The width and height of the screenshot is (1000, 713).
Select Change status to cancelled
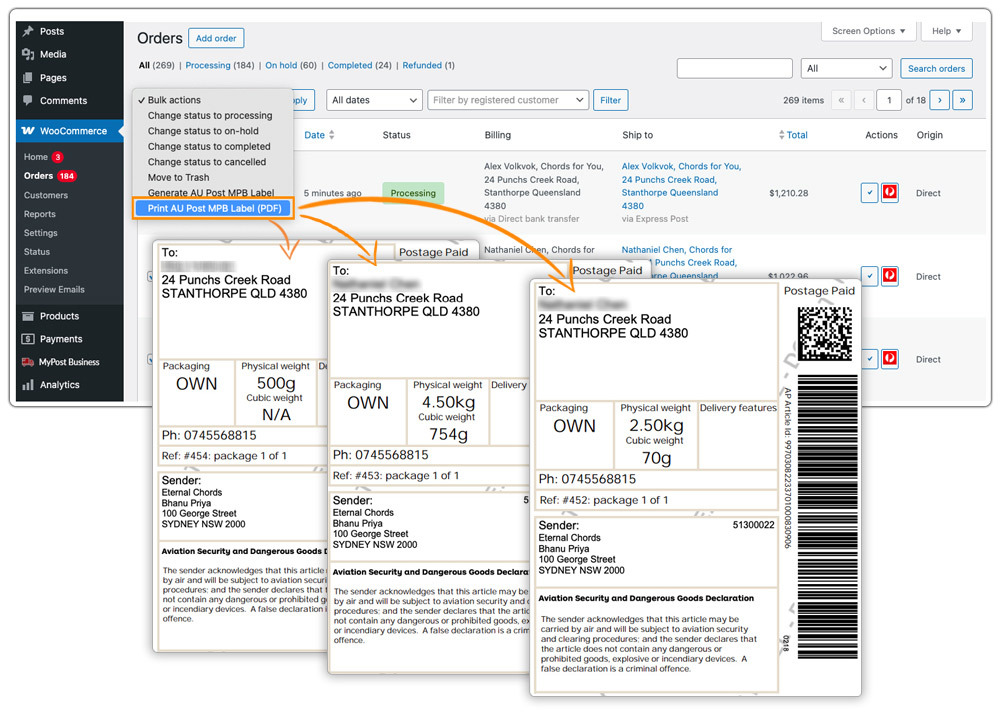click(x=207, y=162)
